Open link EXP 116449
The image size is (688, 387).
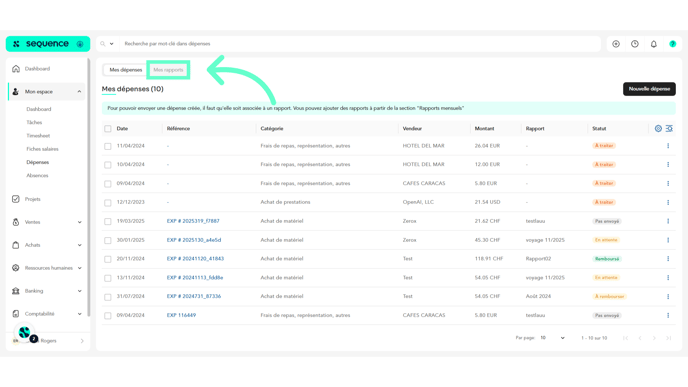(181, 315)
